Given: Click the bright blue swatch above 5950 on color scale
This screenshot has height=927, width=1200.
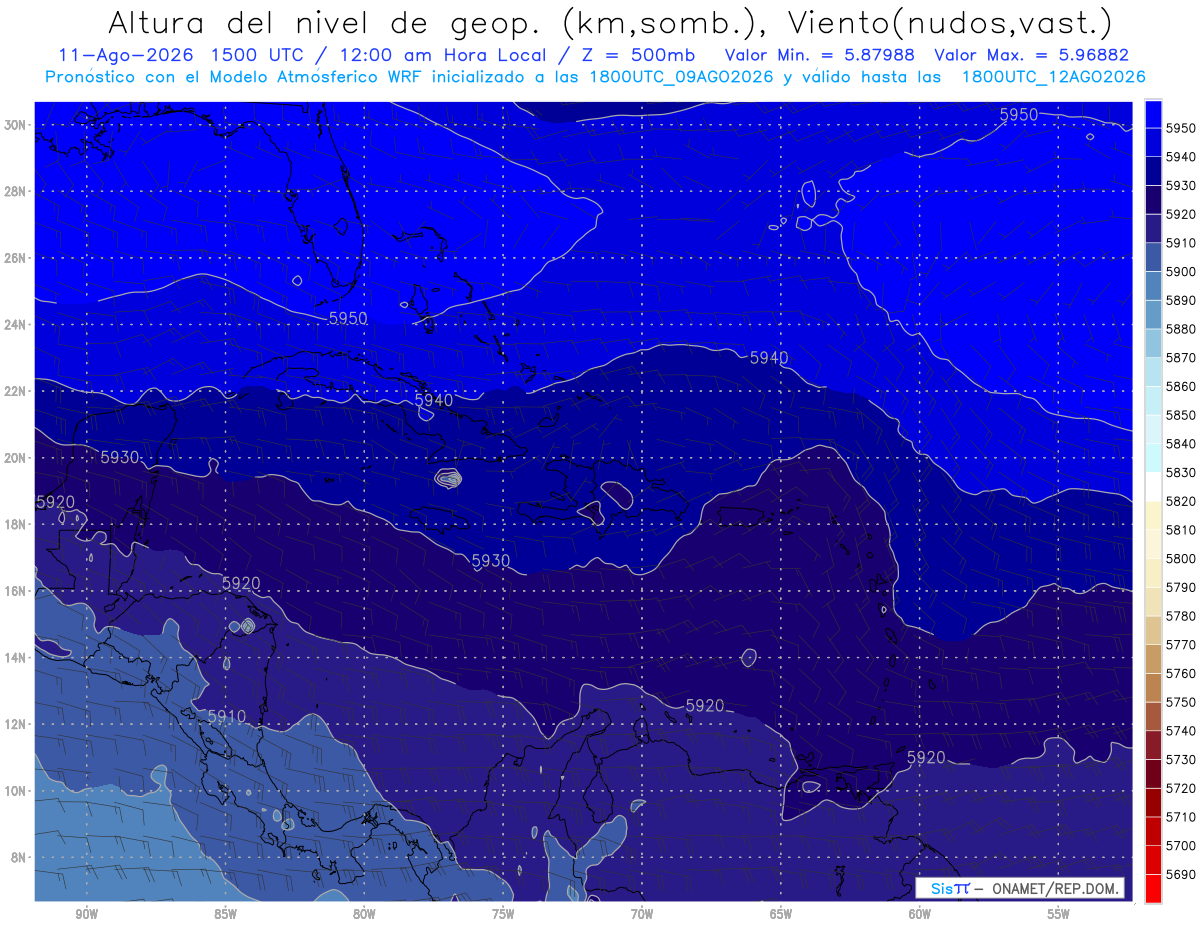Looking at the screenshot, I should coord(1153,114).
